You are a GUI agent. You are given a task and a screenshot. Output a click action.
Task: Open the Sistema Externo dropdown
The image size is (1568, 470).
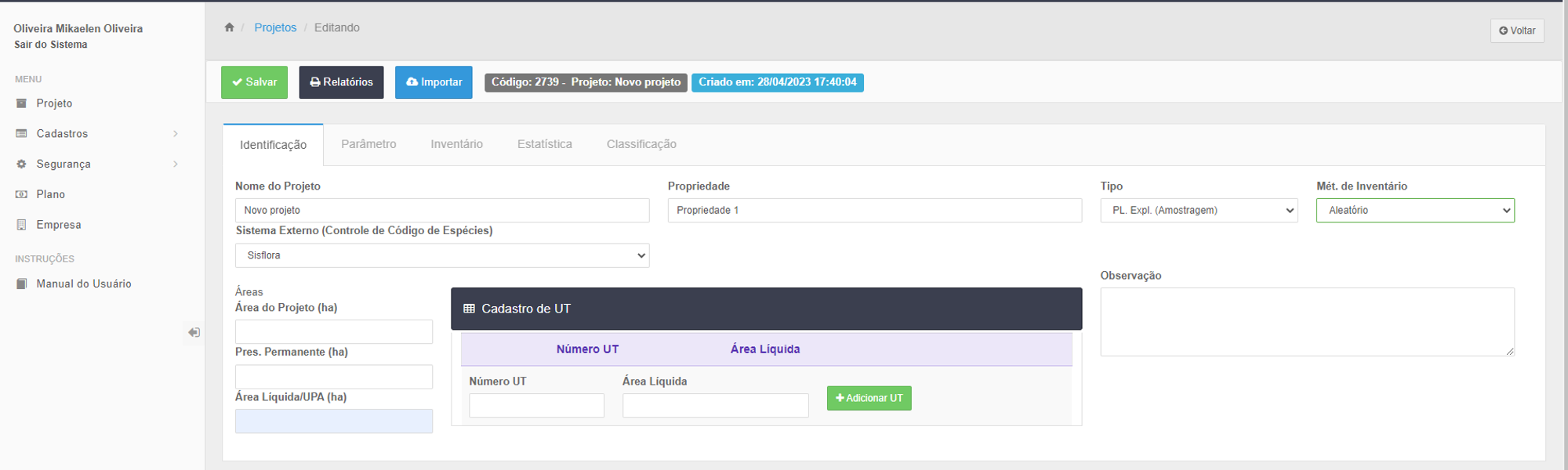[441, 255]
